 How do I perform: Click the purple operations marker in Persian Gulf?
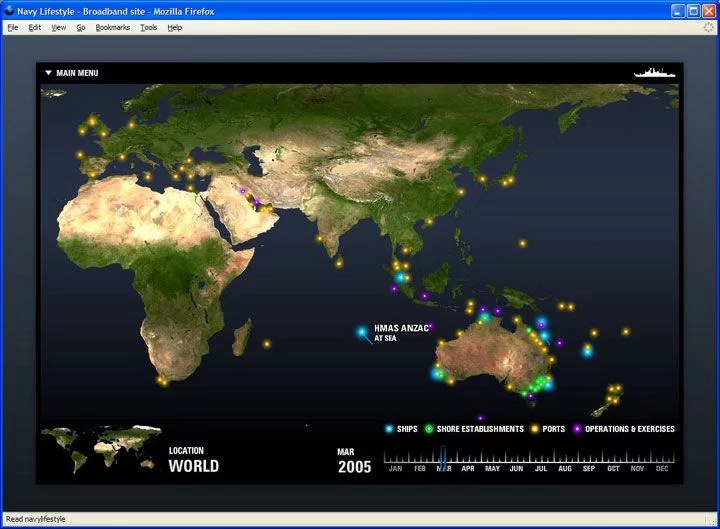[x=257, y=202]
